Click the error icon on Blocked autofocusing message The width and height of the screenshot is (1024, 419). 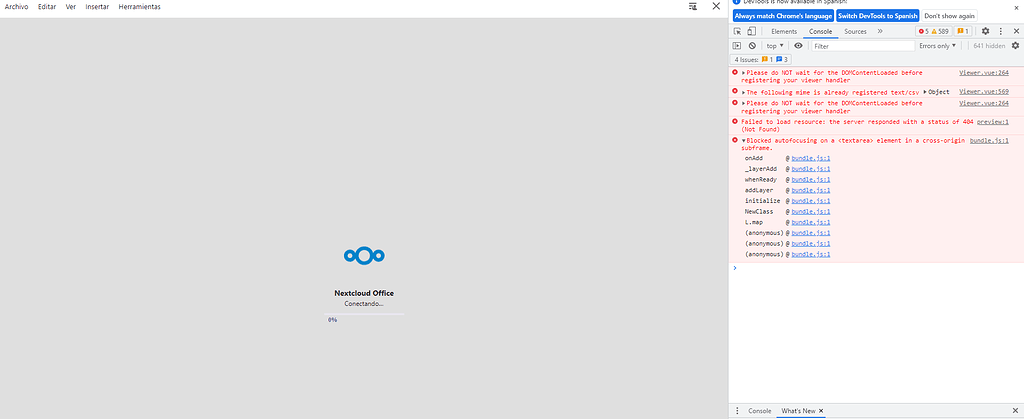(735, 140)
